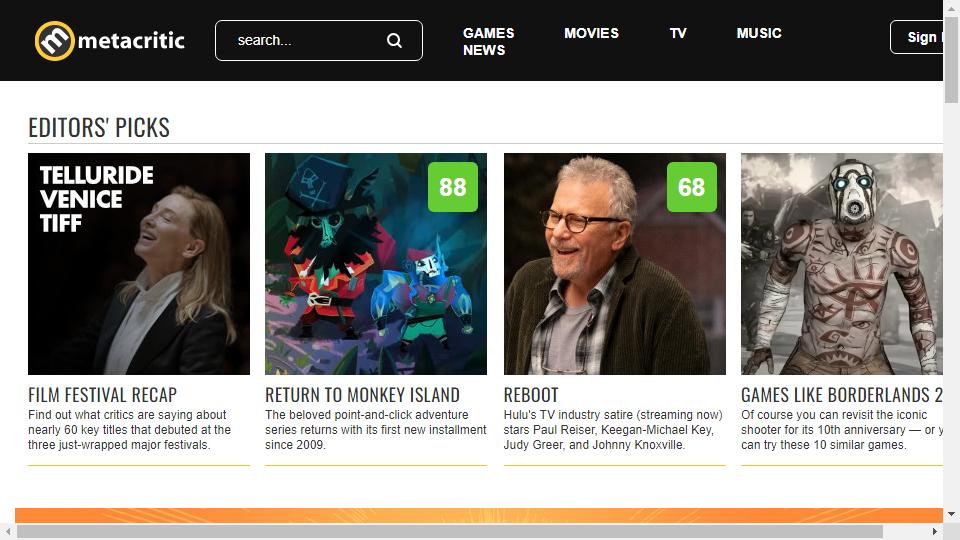
Task: Click the horizontal scrollbar right arrow
Action: [x=935, y=531]
